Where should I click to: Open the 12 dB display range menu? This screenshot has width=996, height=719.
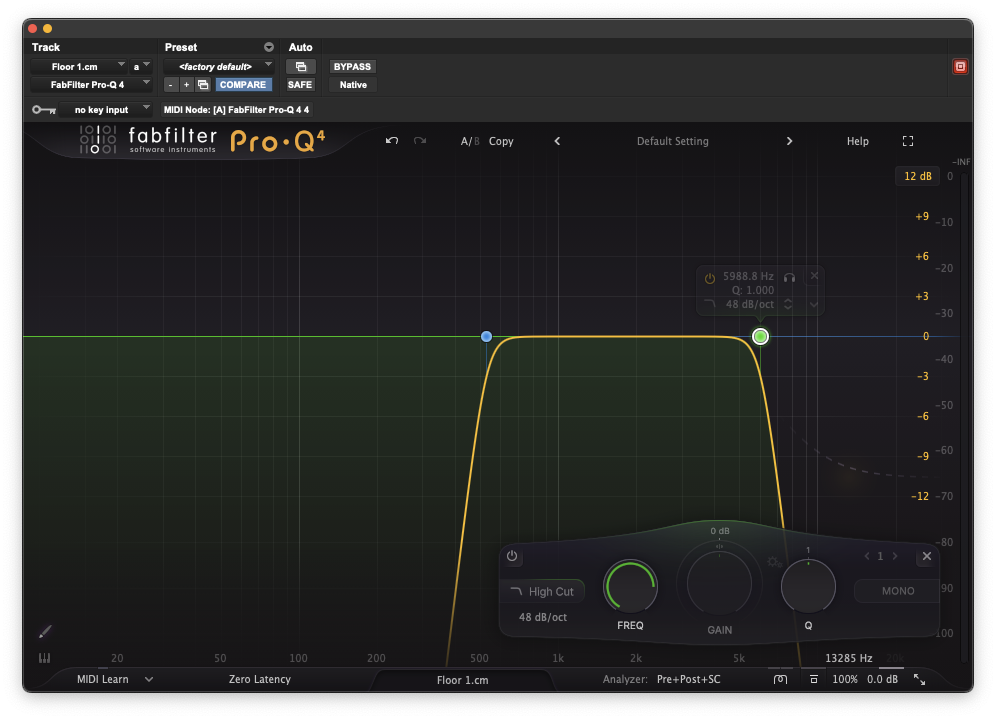click(x=918, y=176)
